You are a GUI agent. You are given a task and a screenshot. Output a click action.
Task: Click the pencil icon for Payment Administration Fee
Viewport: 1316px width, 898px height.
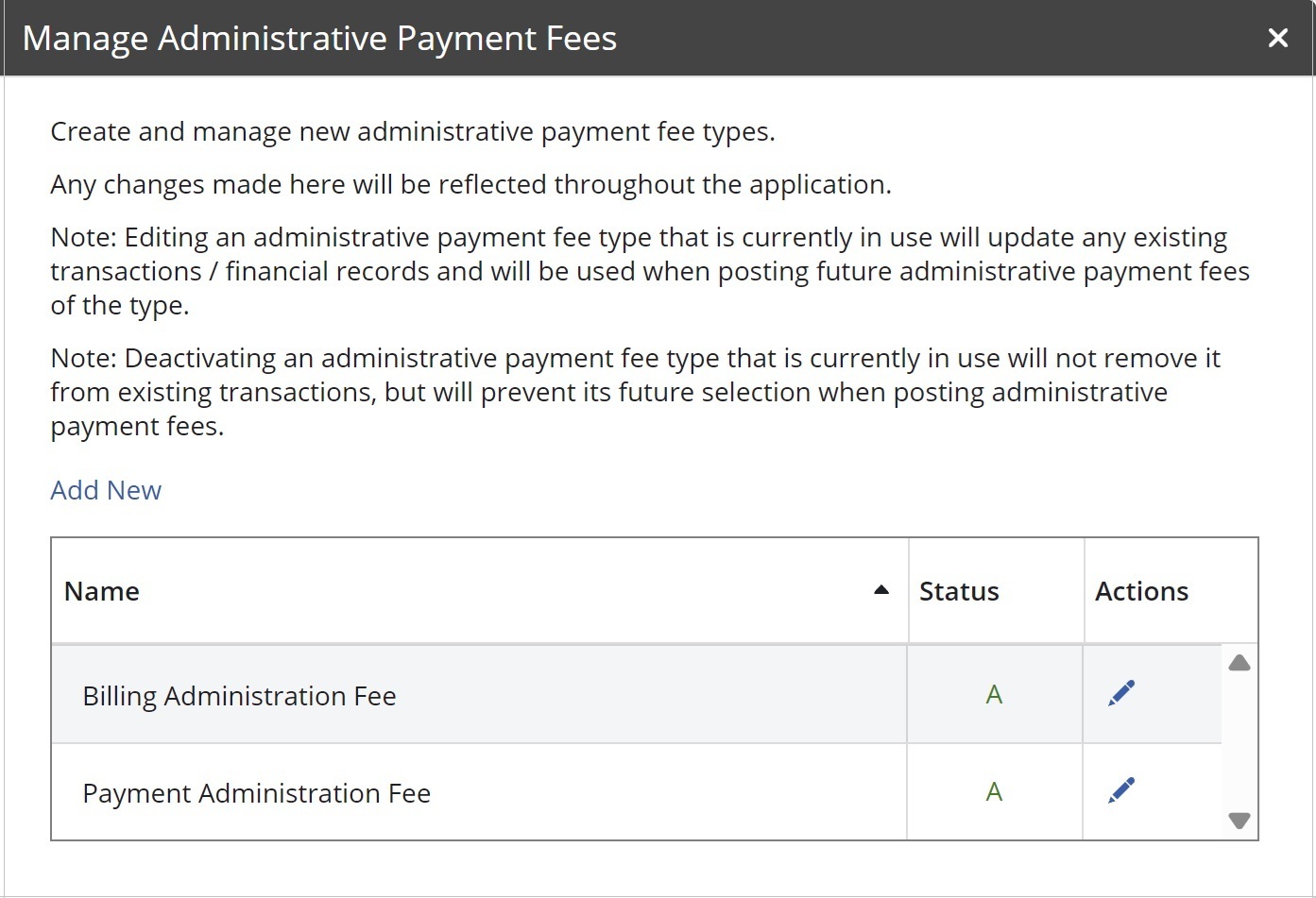[1121, 790]
